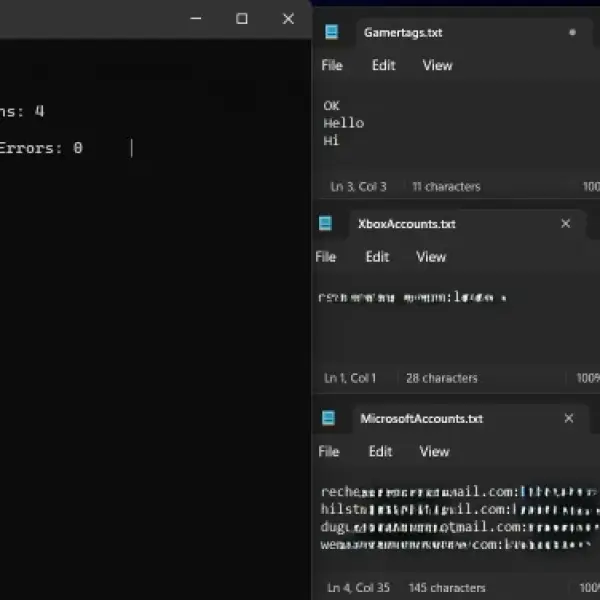Click the account line in XboxAccounts.txt
The height and width of the screenshot is (600, 600).
412,297
